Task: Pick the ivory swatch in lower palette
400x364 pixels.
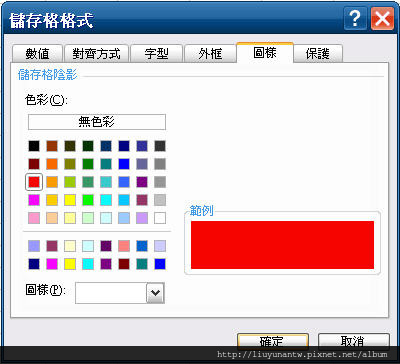Action: (70, 246)
